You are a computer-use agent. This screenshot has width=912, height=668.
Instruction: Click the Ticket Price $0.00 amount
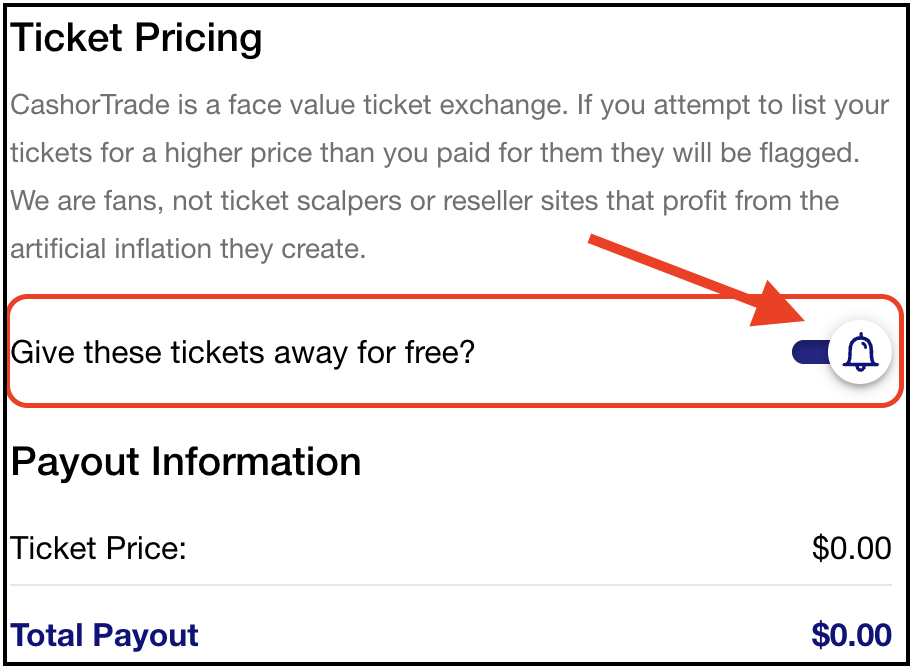[851, 548]
